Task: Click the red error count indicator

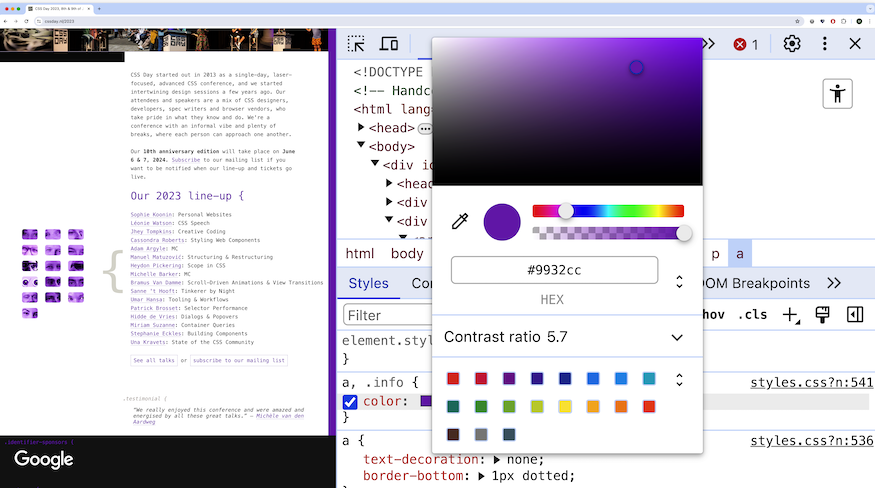Action: coord(745,44)
